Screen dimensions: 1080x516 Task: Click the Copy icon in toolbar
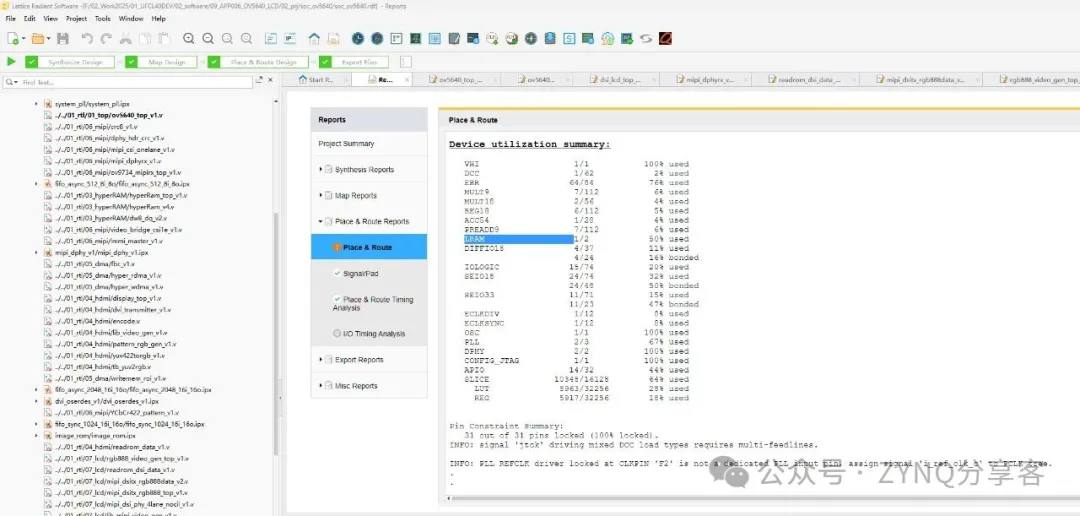(x=145, y=39)
